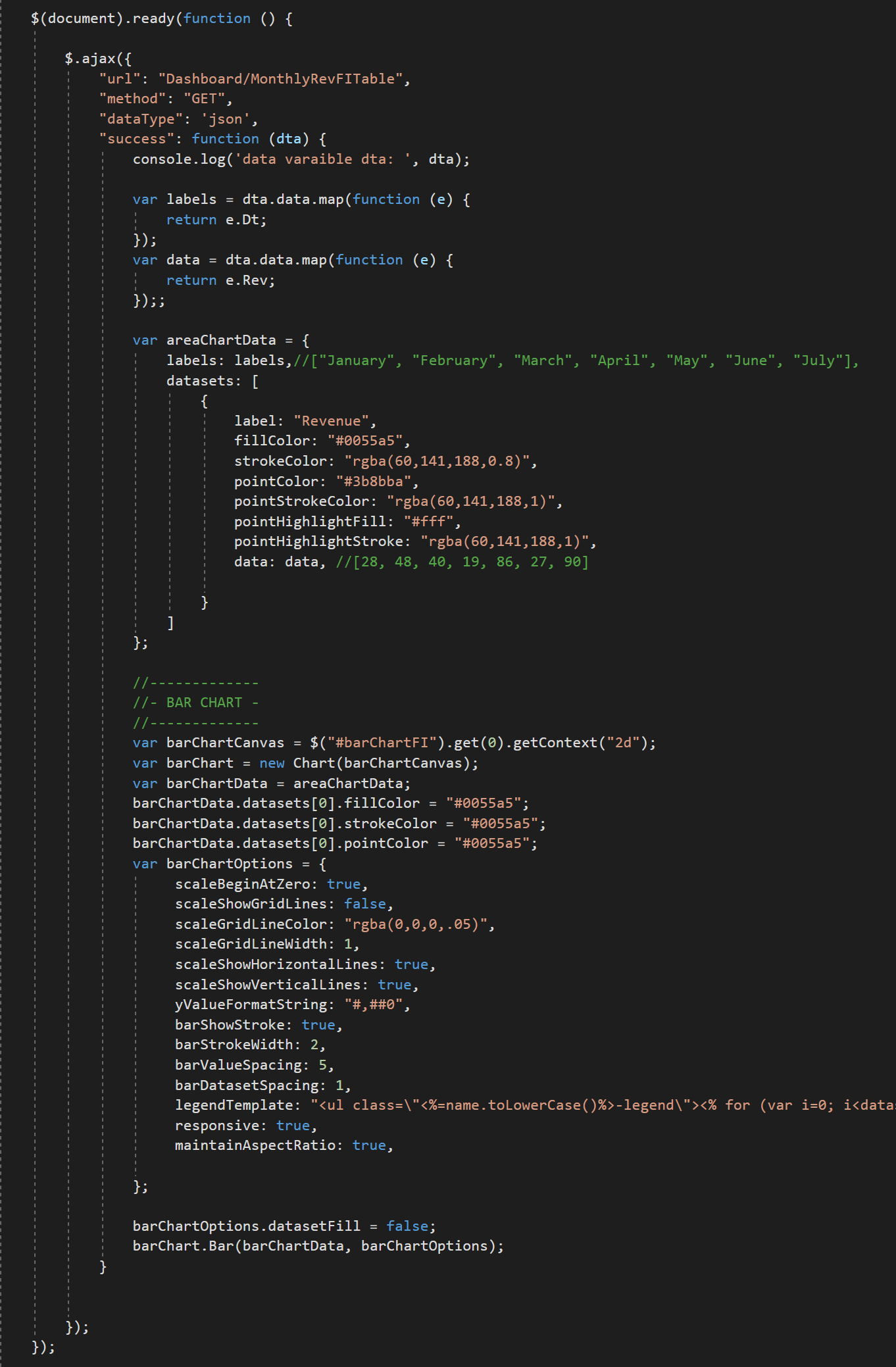The width and height of the screenshot is (896, 1367).
Task: Click the strokeColor rgba(60,141,188,0.8) value
Action: click(437, 461)
